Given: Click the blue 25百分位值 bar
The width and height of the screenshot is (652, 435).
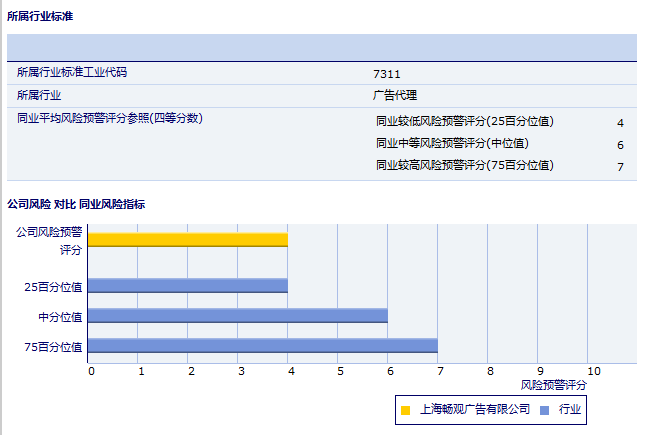Looking at the screenshot, I should click(188, 285).
